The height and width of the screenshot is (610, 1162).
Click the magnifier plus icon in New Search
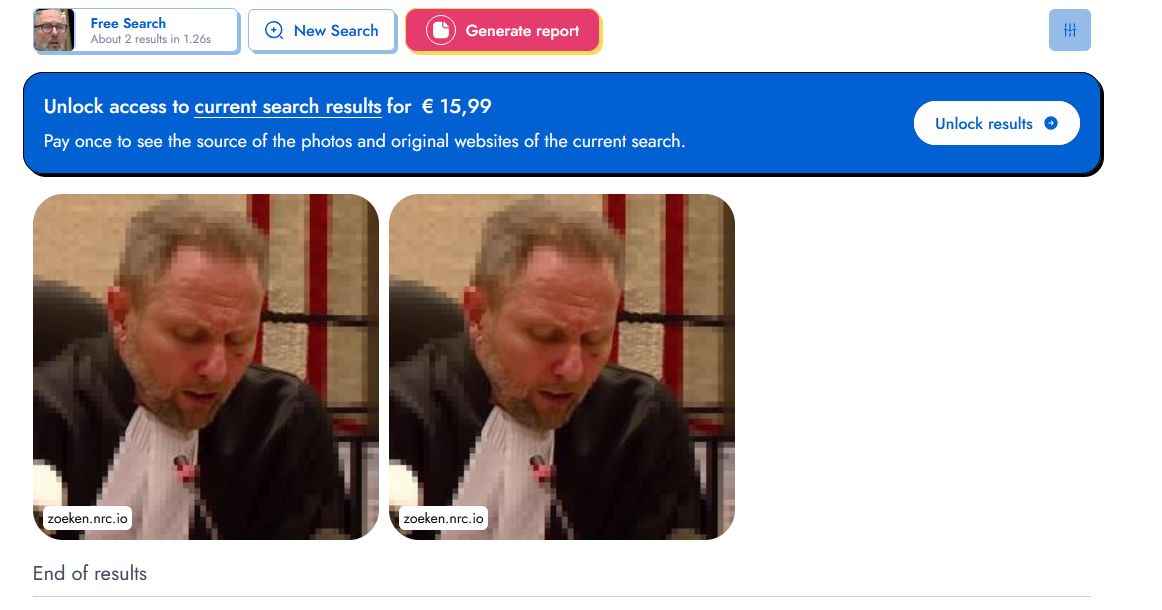[x=274, y=30]
